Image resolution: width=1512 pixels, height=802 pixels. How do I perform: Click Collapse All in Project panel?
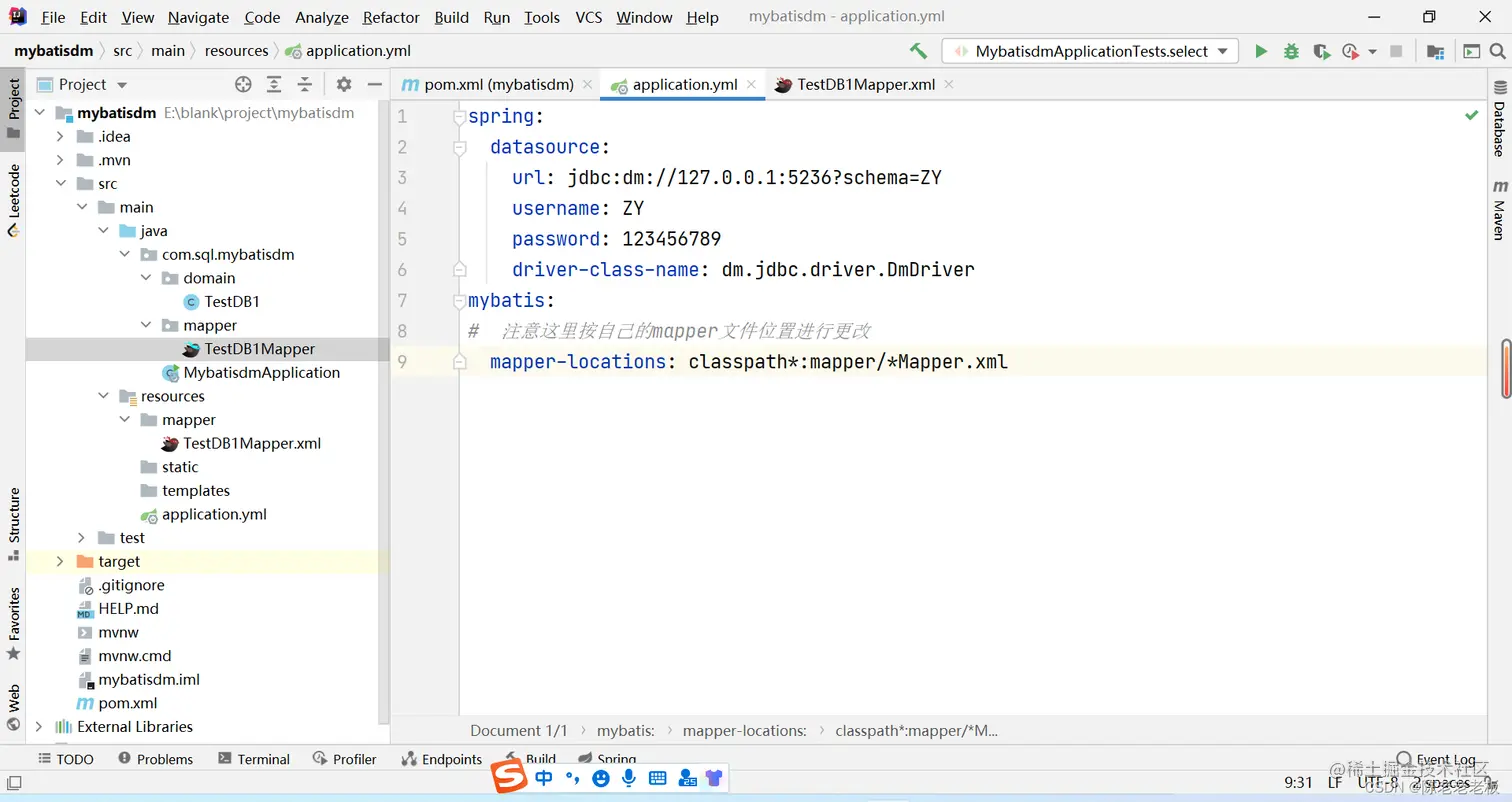tap(305, 84)
